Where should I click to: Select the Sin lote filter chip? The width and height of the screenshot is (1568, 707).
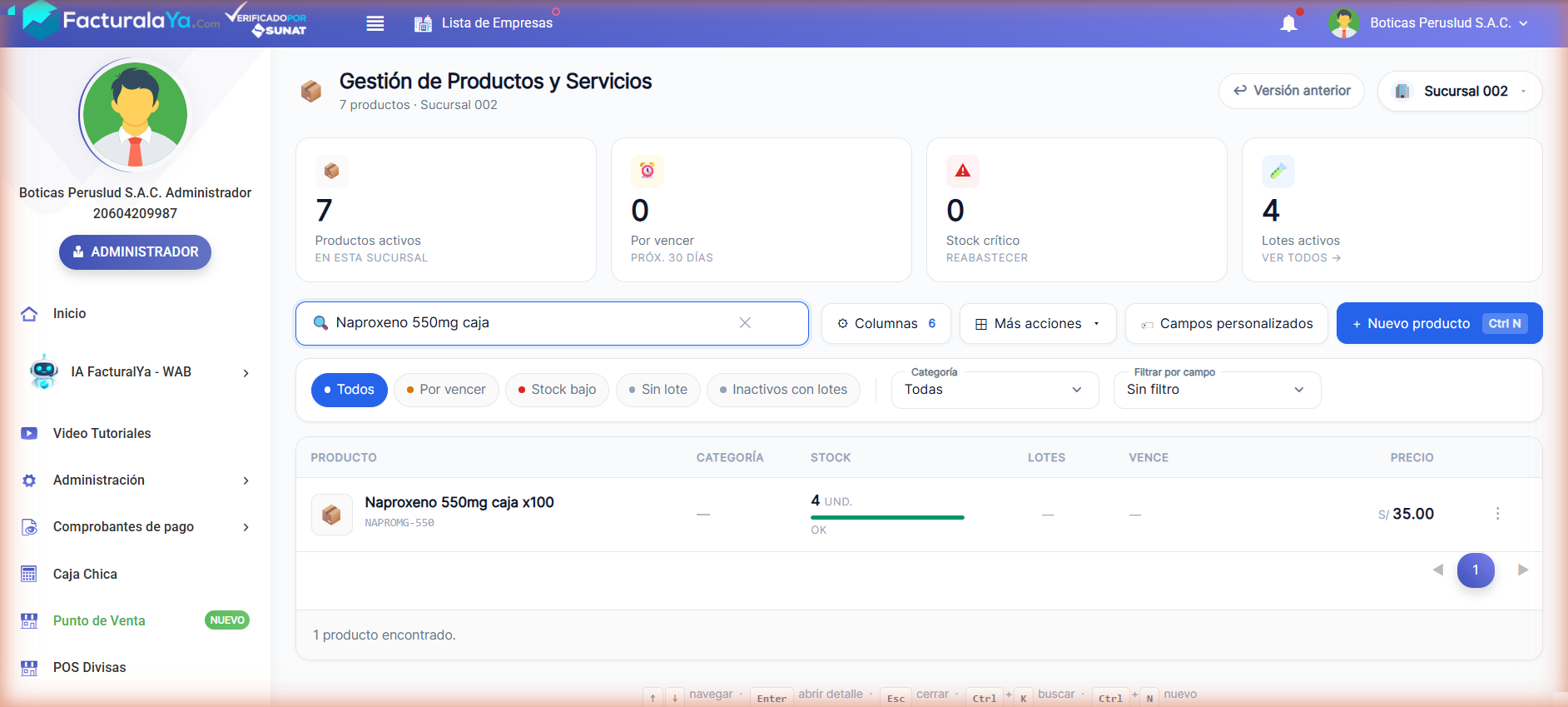[x=658, y=390]
